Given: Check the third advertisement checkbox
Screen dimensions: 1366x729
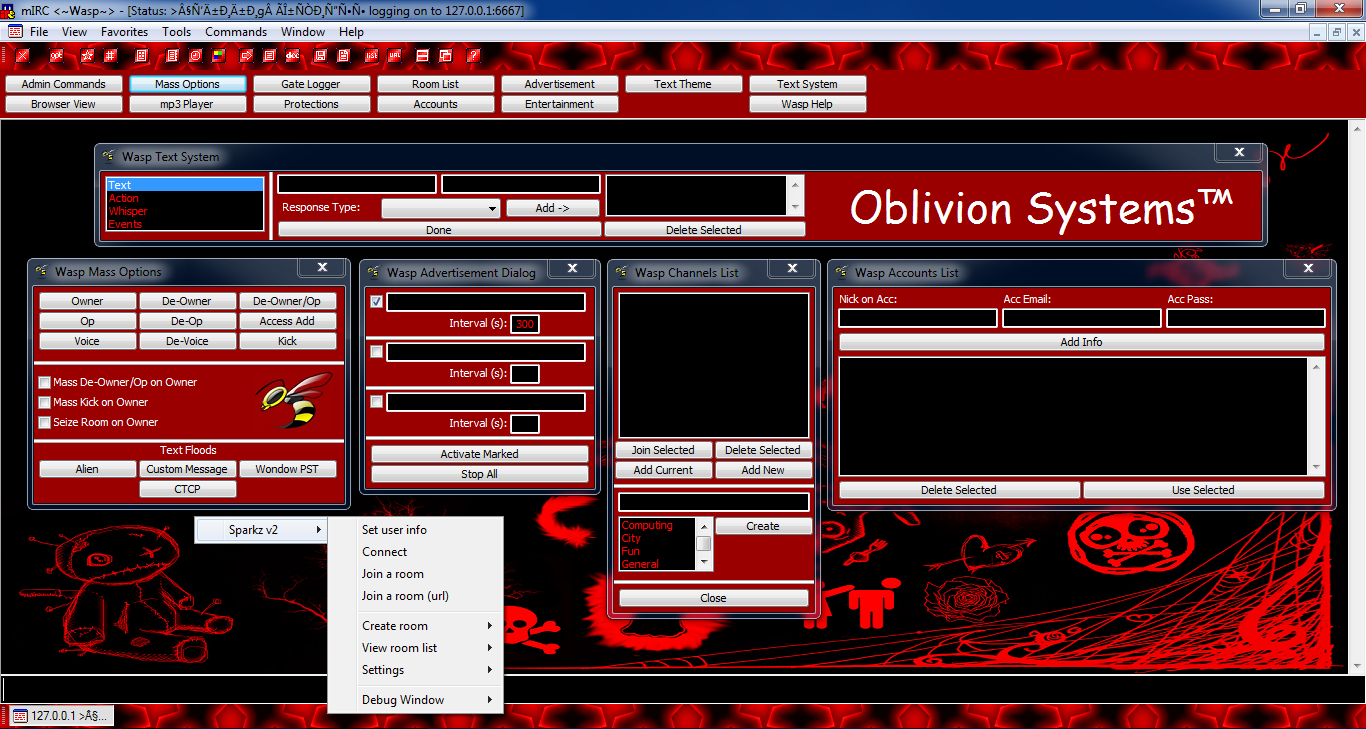Looking at the screenshot, I should click(377, 401).
